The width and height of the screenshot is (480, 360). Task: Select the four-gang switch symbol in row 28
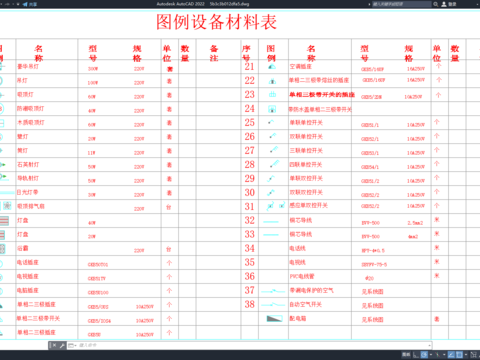[274, 164]
